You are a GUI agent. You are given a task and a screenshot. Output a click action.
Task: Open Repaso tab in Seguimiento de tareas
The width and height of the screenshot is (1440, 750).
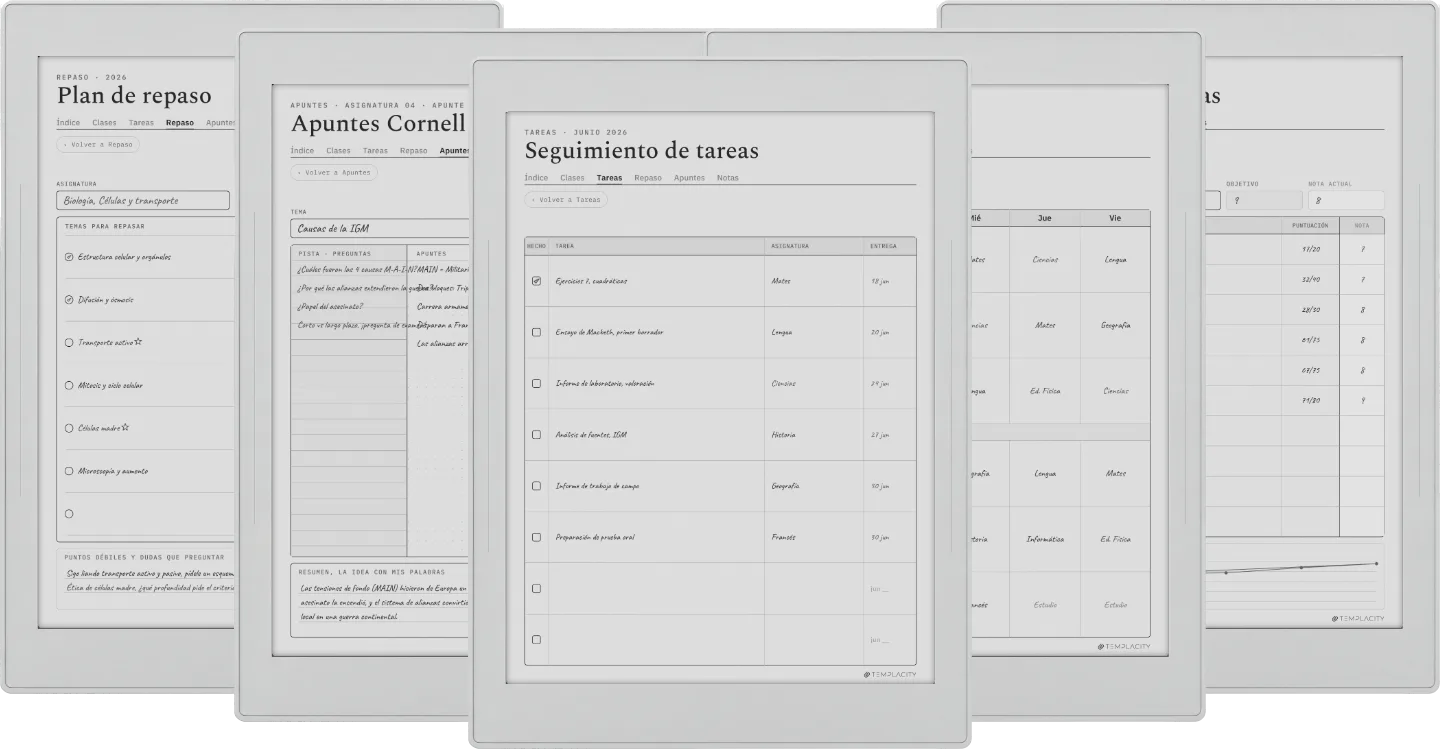647,178
